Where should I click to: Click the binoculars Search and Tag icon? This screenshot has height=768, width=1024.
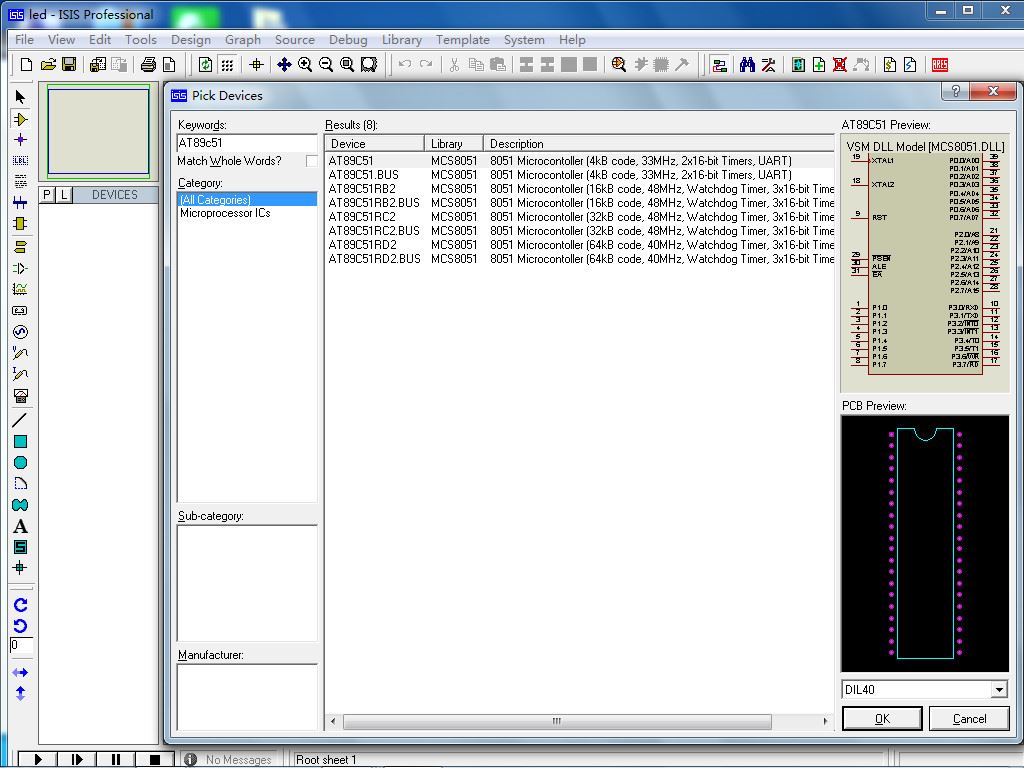[x=748, y=65]
